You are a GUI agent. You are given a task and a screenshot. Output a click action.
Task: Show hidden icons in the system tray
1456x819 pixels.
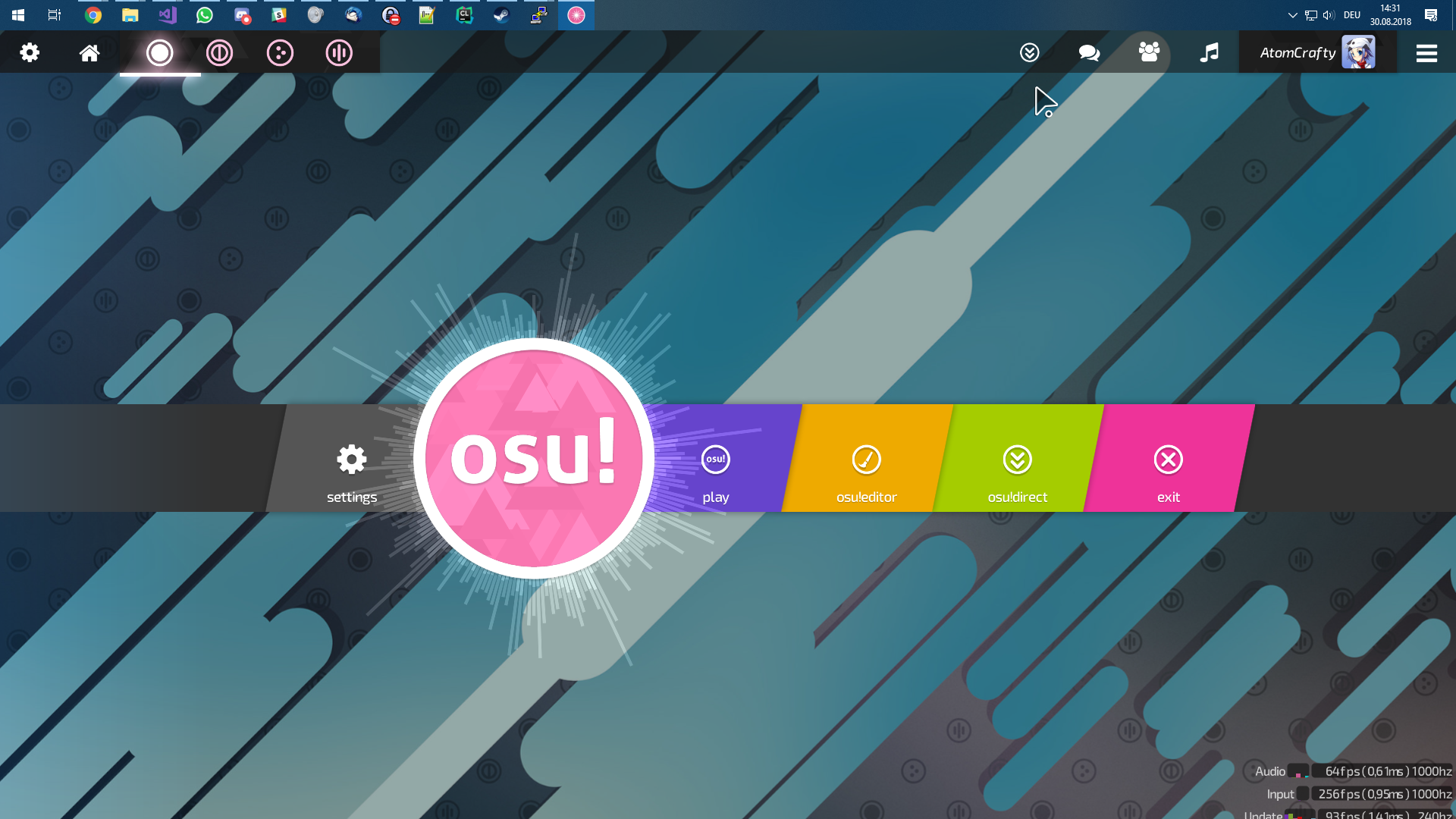point(1291,14)
